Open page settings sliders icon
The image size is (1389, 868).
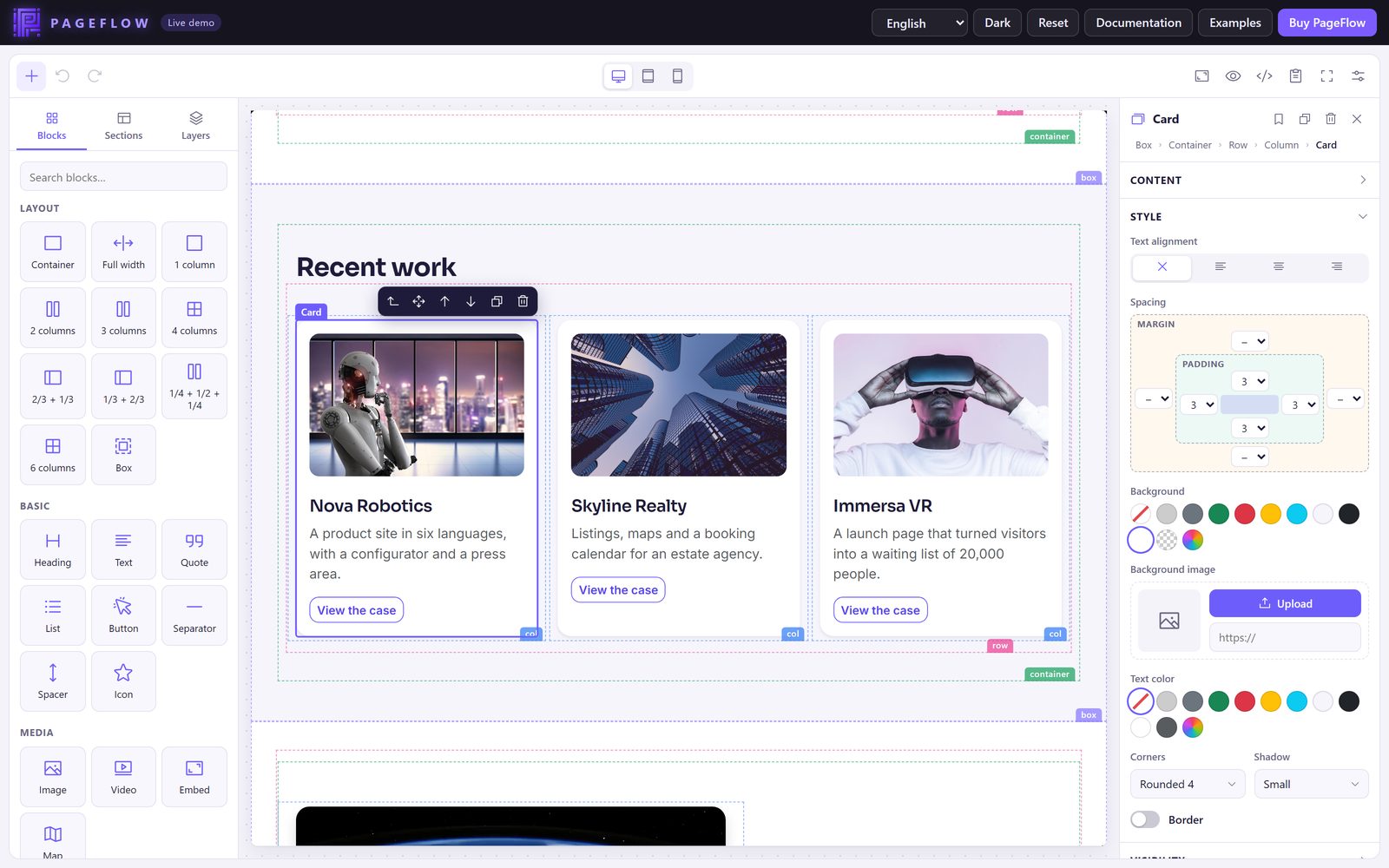[x=1358, y=76]
